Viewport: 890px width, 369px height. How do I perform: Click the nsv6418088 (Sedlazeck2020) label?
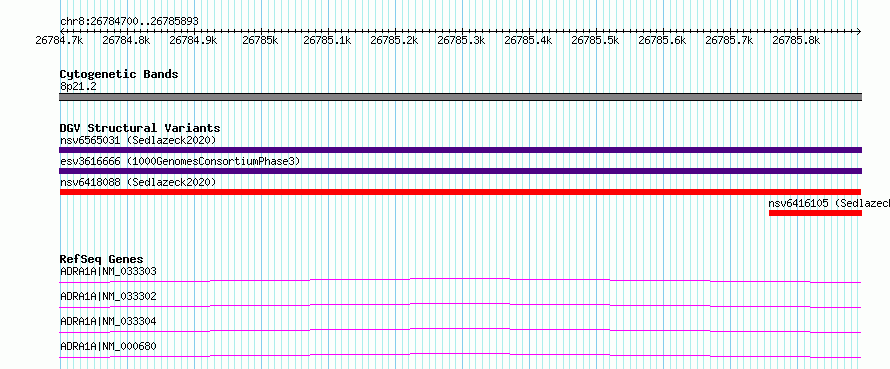138,182
